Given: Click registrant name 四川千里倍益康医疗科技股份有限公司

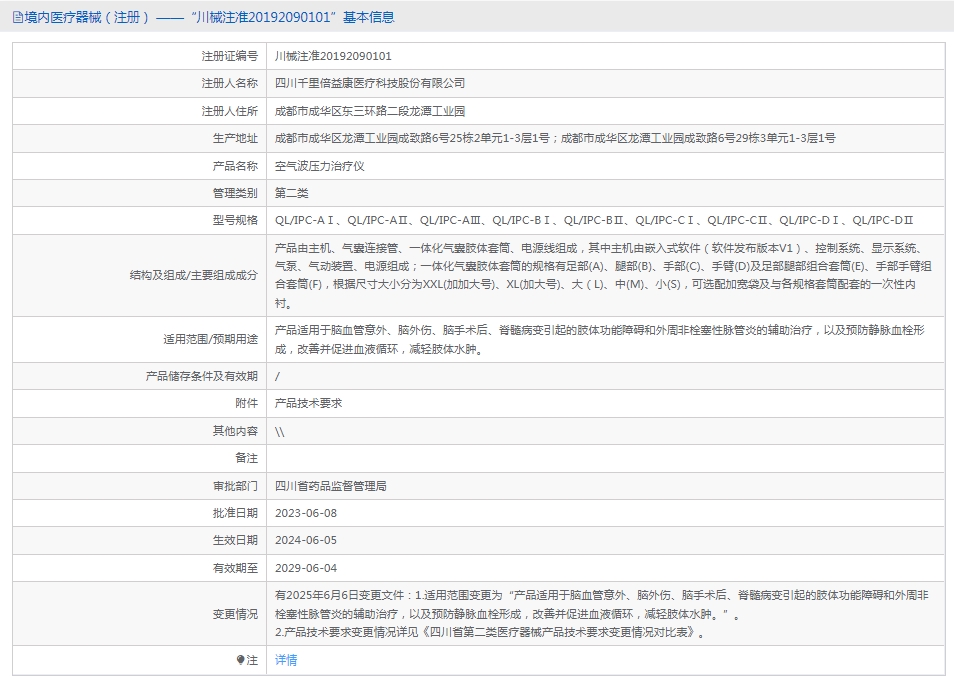Looking at the screenshot, I should pyautogui.click(x=370, y=83).
